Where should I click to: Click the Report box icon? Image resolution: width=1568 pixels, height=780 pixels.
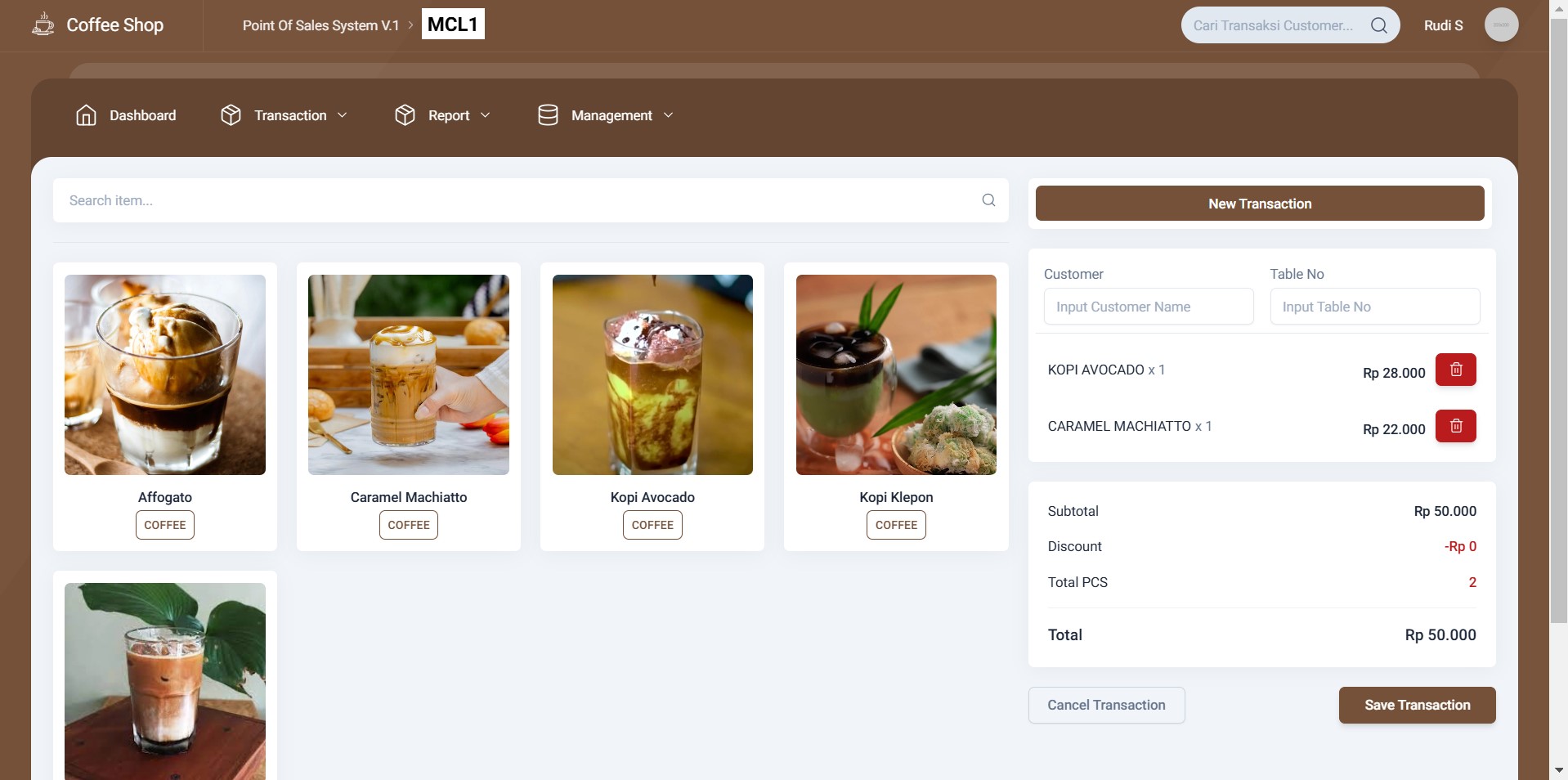[x=405, y=115]
